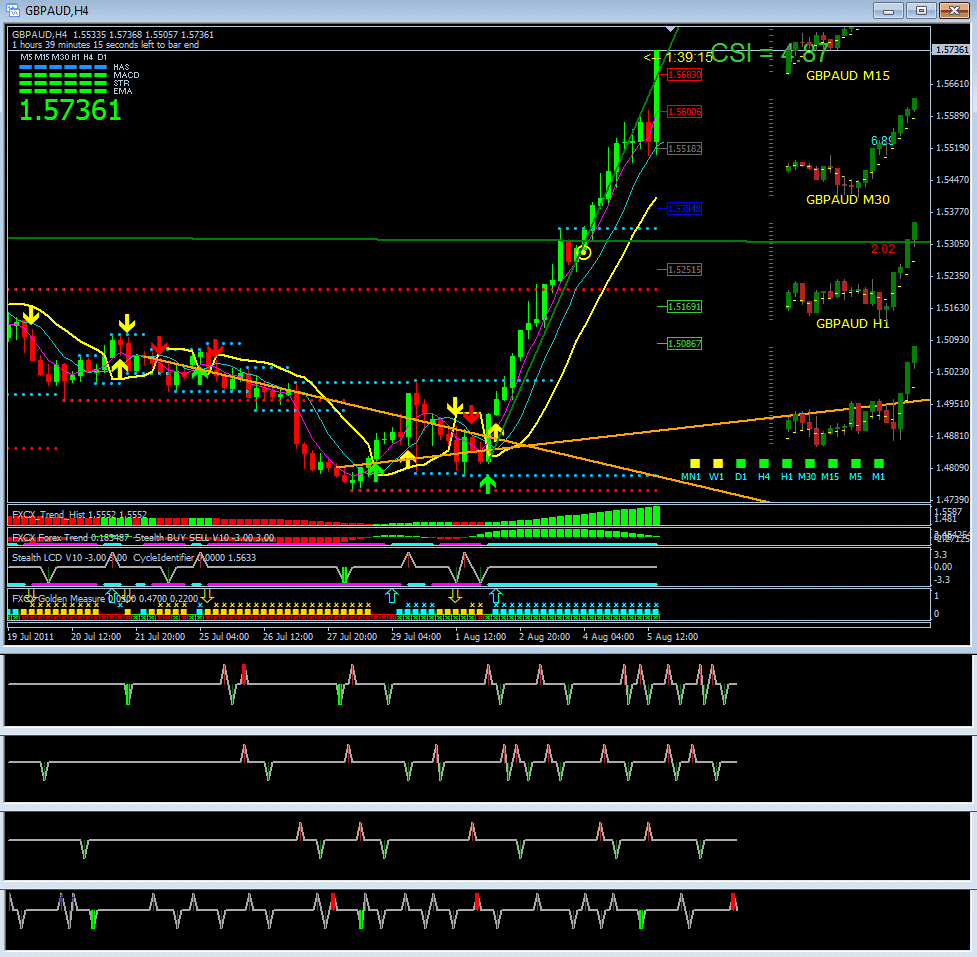Click the 29 Jul 04:00 mark on the time axis
This screenshot has width=977, height=957.
click(416, 637)
